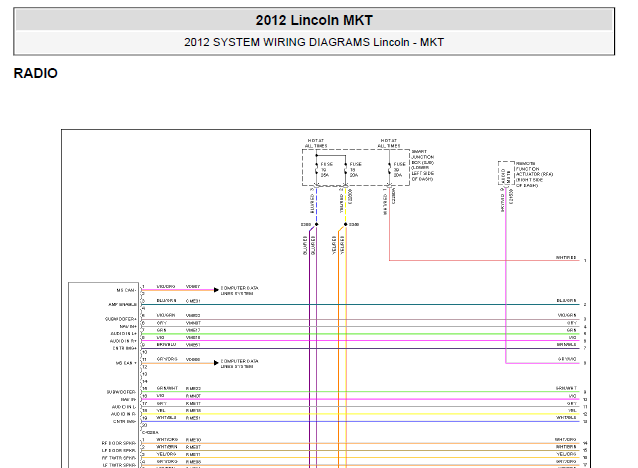Click the "AMP ENABLE" pin label

pos(122,304)
